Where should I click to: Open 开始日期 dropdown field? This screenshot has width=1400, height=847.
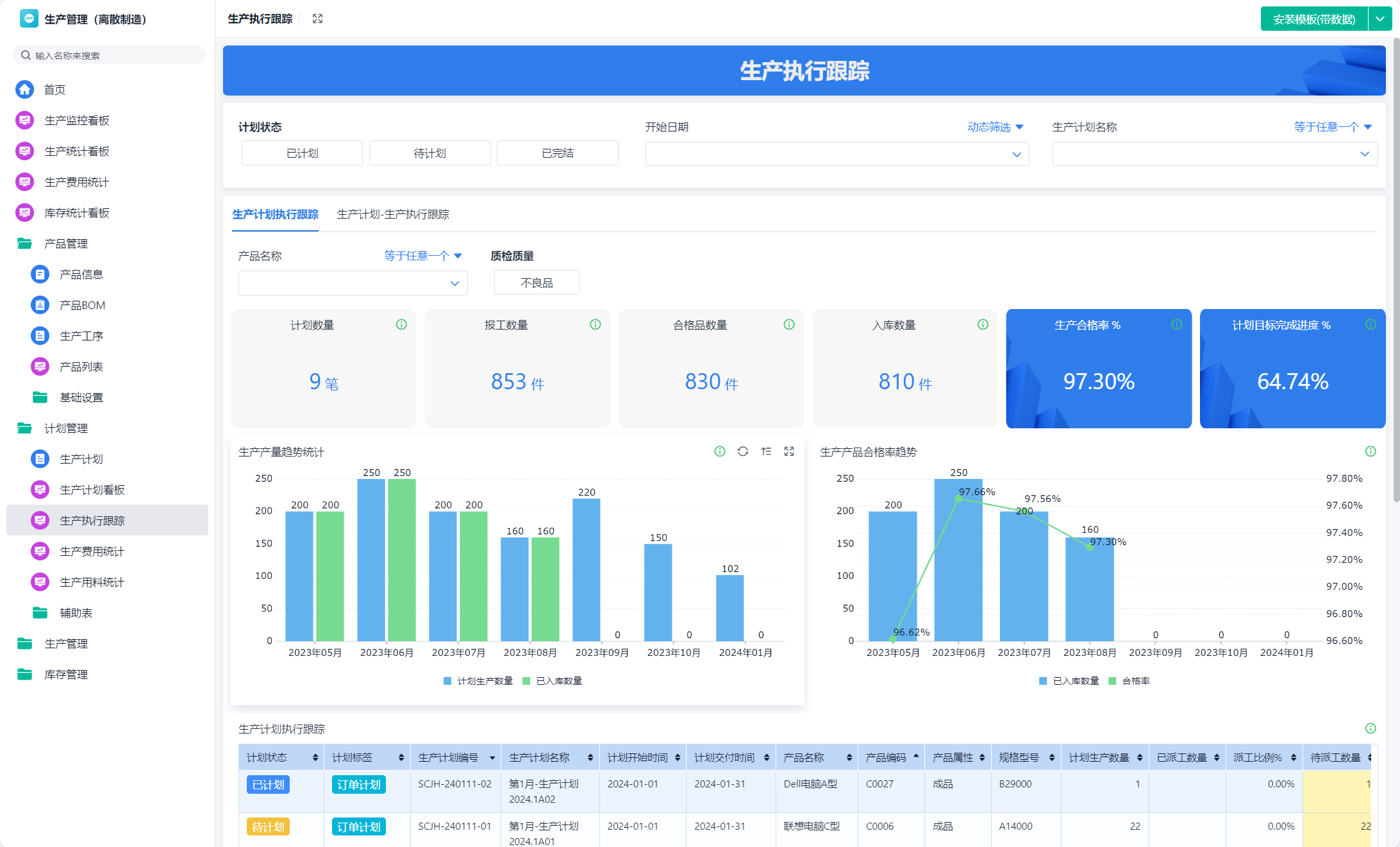click(837, 154)
